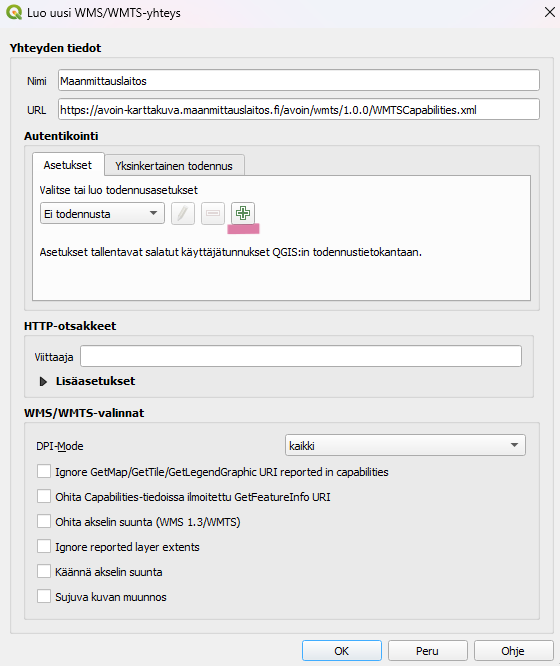This screenshot has width=560, height=666.
Task: Enable Ignore GetMap/GetTile/GetLegendGraphic URI checkbox
Action: coord(44,471)
